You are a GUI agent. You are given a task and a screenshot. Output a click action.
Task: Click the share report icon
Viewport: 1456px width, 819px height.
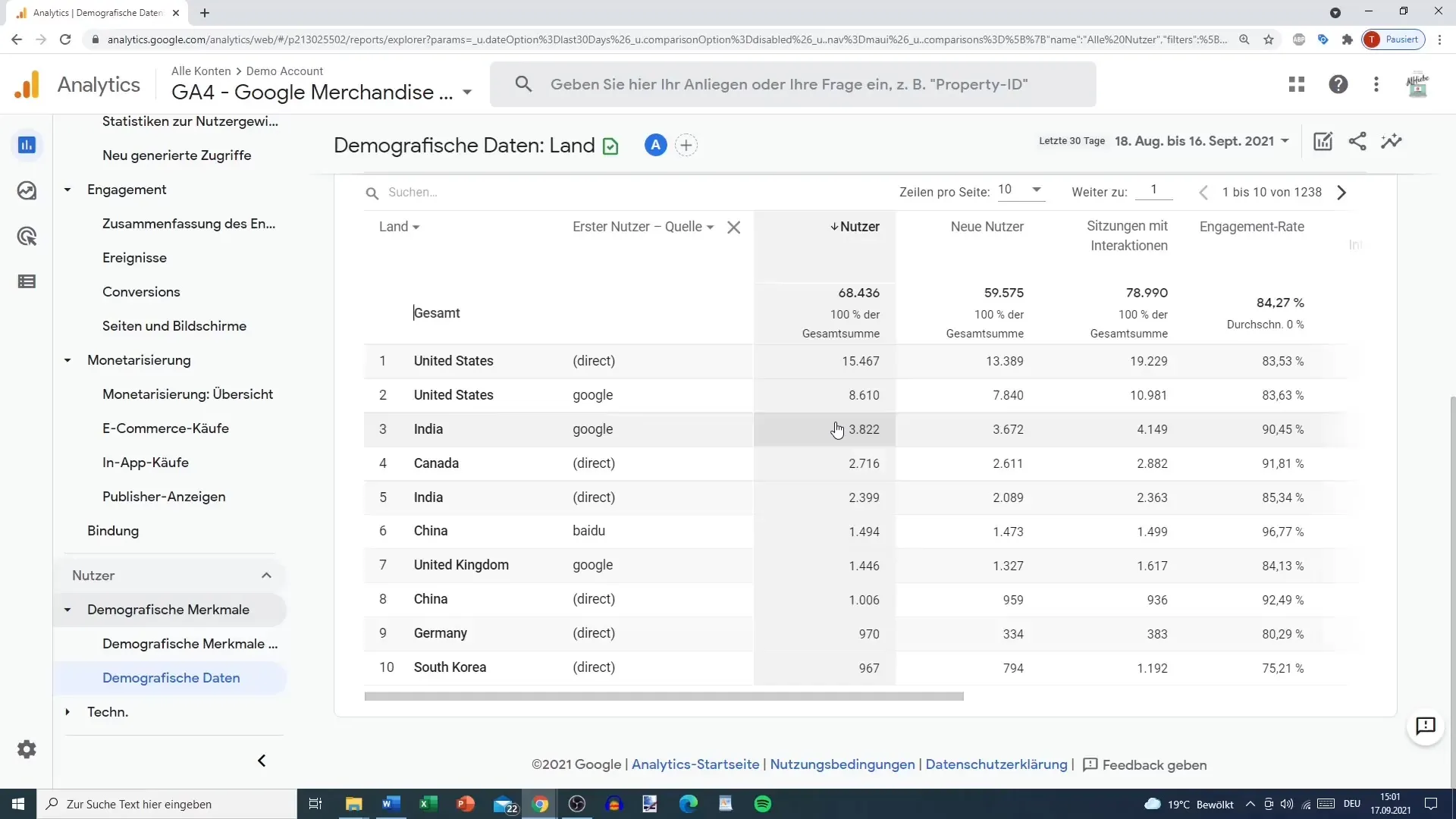tap(1358, 141)
